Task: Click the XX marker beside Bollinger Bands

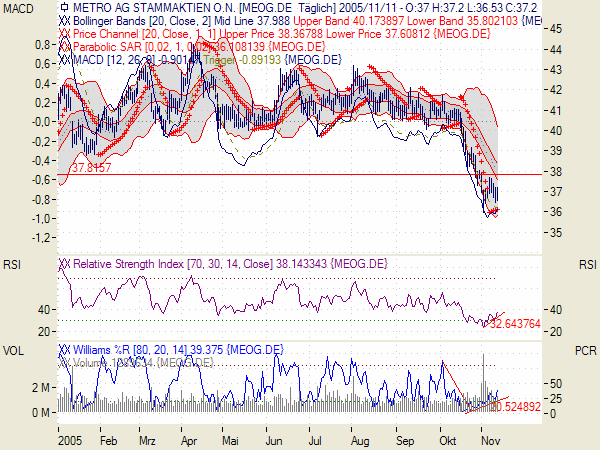Action: tap(65, 20)
